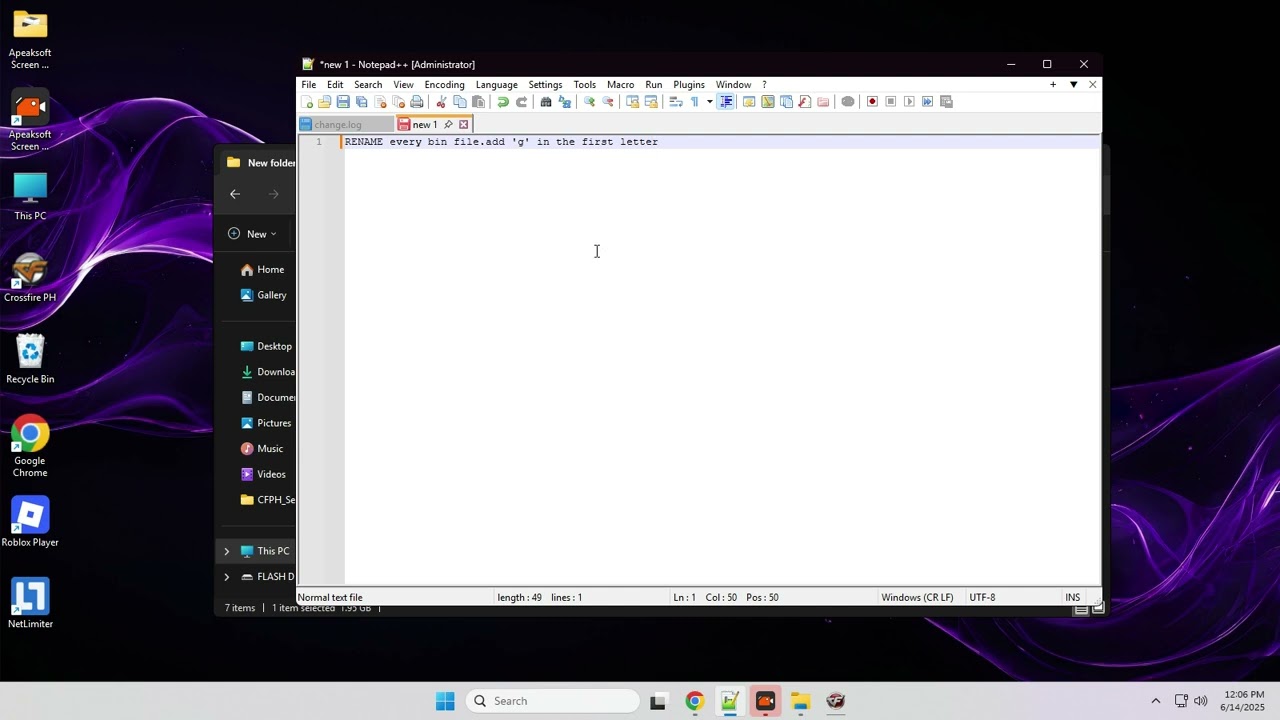Show hidden system tray icons chevron
The image size is (1280, 720).
[1156, 701]
